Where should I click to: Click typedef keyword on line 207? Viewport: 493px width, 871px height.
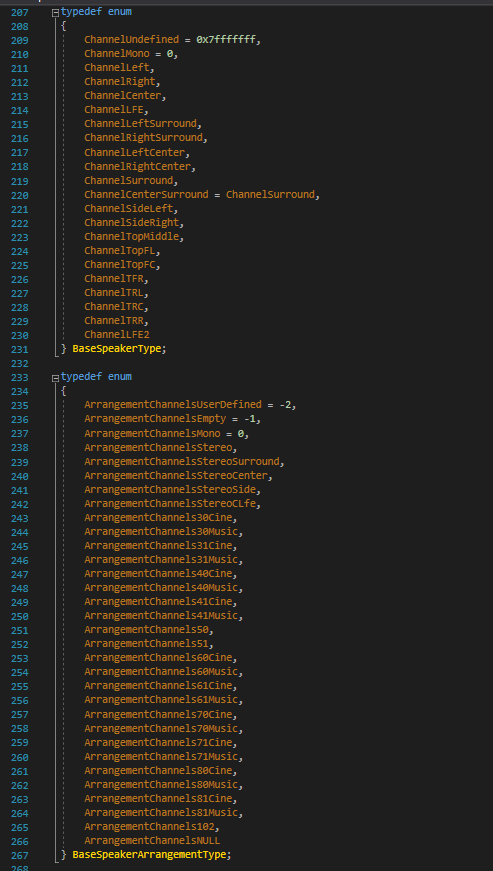81,12
